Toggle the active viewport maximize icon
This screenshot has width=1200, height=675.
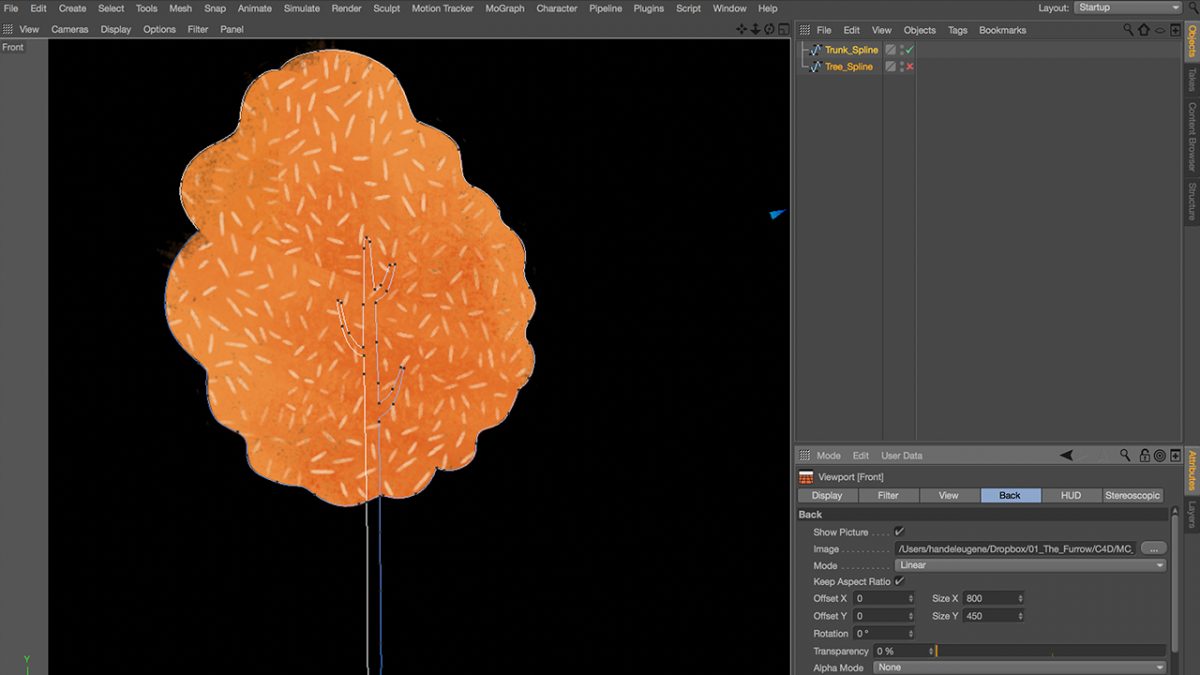(782, 30)
